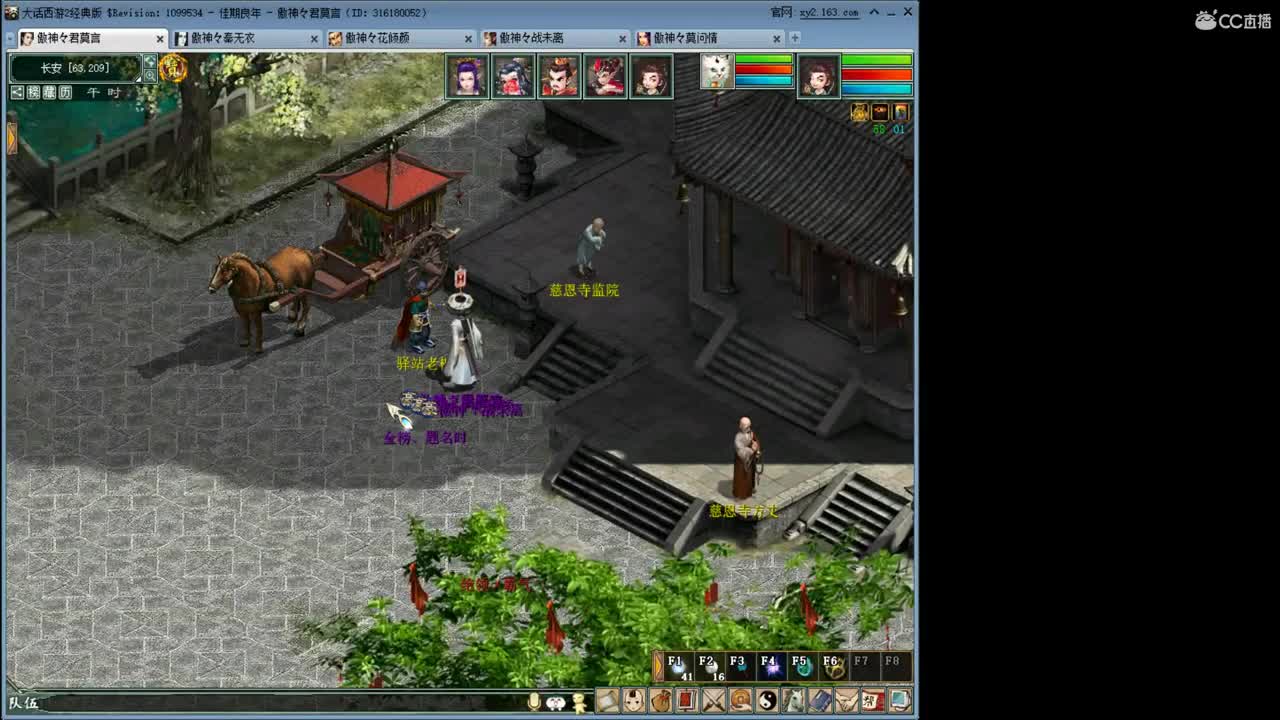Open the gold coin trade icon
Viewport: 1280px width, 720px height.
coord(740,701)
